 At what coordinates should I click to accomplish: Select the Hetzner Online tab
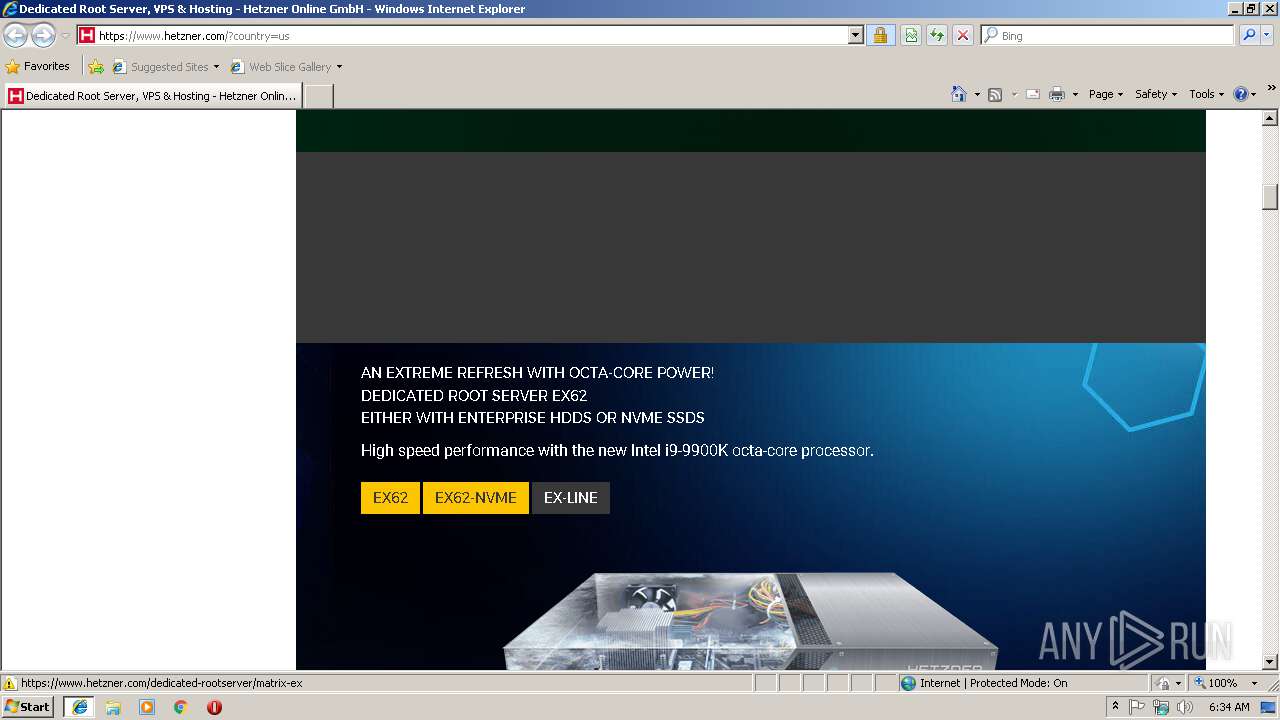coord(152,96)
